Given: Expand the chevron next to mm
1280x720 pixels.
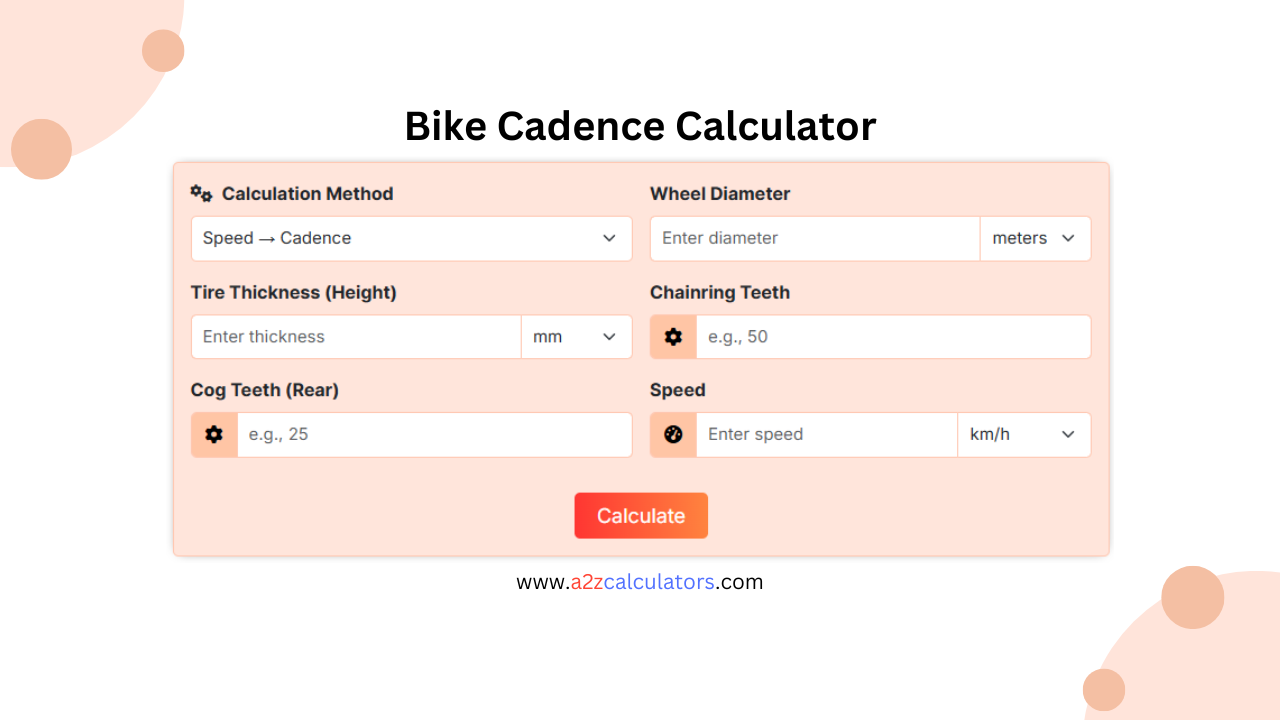Looking at the screenshot, I should tap(609, 336).
